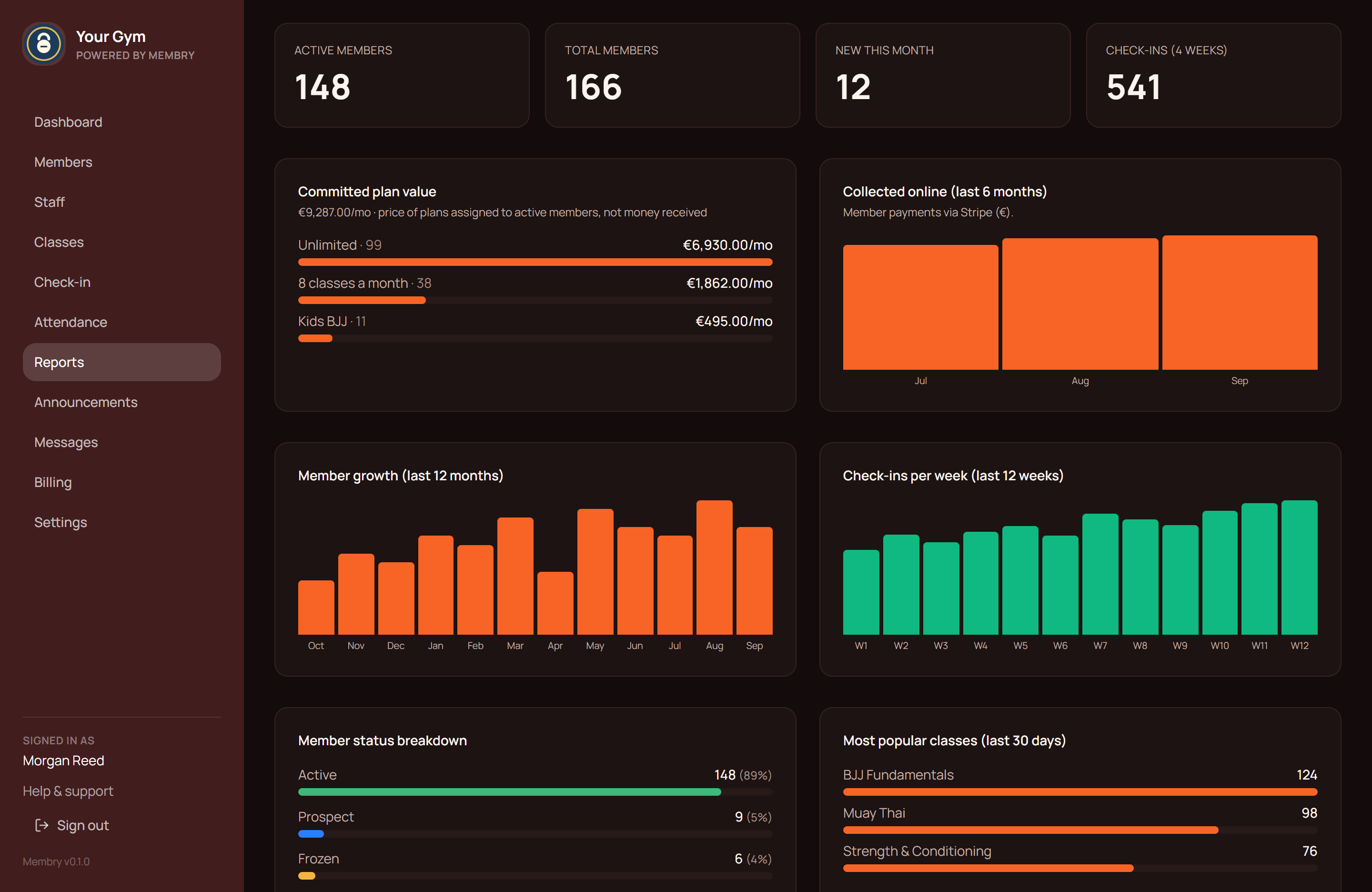Viewport: 1372px width, 892px height.
Task: Click the Kids BJJ progress bar
Action: tap(315, 338)
